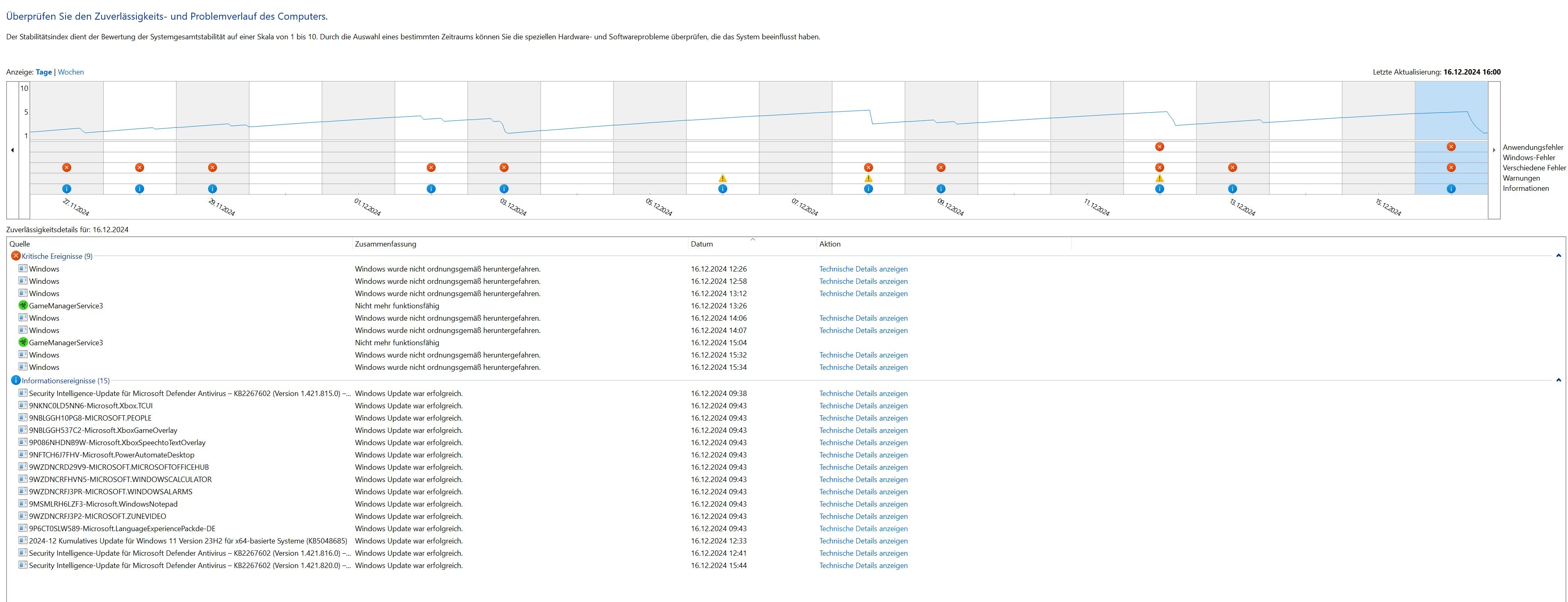This screenshot has width=1568, height=602.
Task: Collapse the Kritische Ereignisse group
Action: 1558,256
